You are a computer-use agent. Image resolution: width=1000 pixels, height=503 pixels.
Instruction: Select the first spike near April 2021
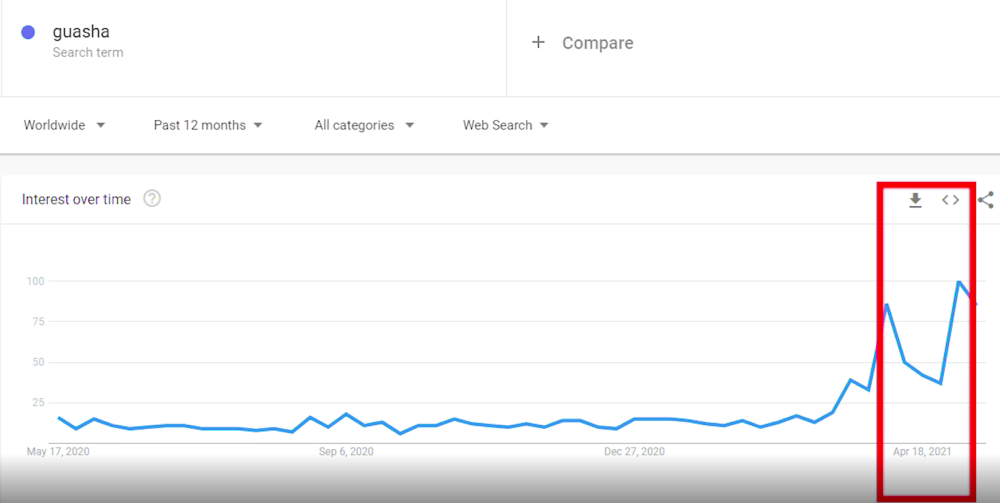point(886,305)
